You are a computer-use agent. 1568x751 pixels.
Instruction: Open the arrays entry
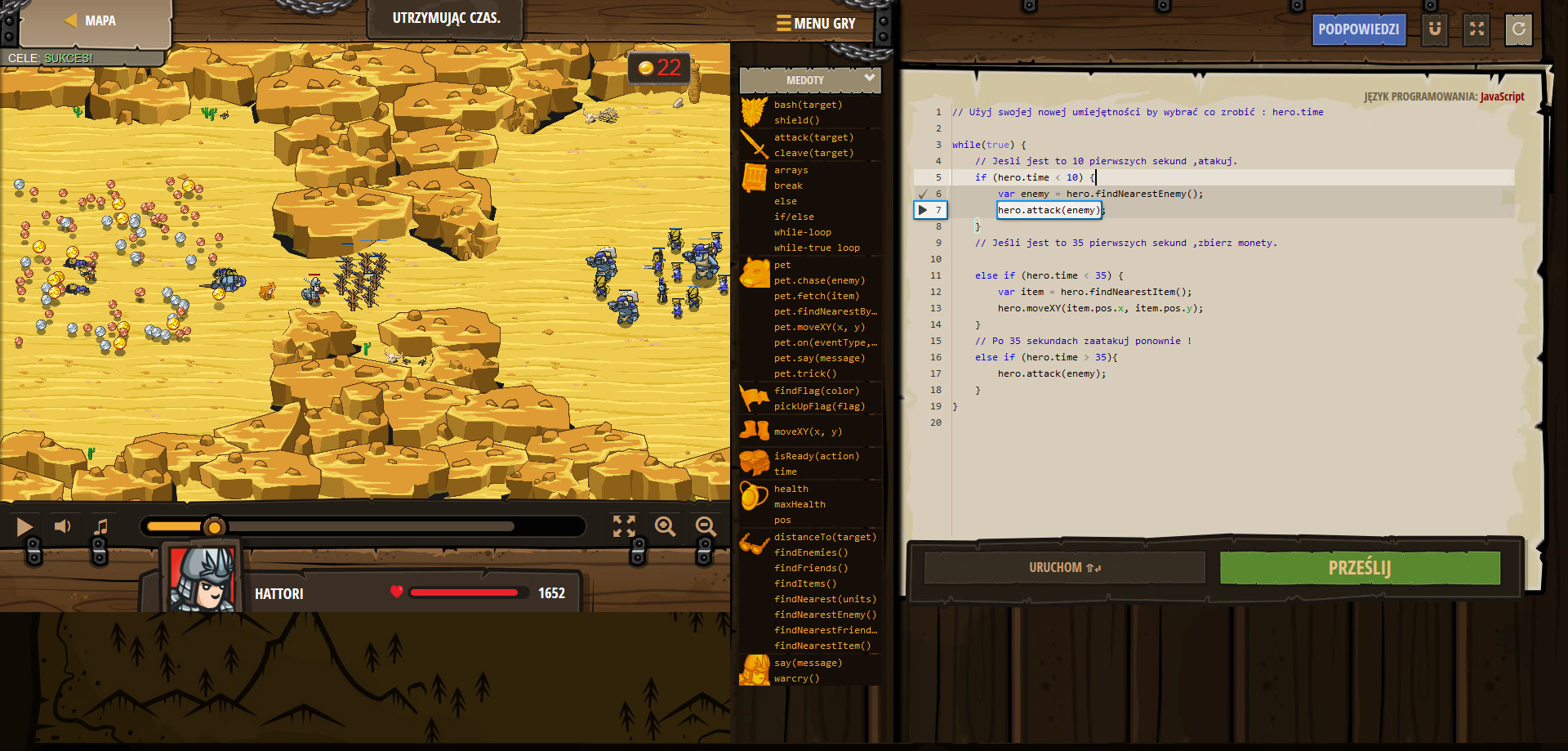[791, 170]
